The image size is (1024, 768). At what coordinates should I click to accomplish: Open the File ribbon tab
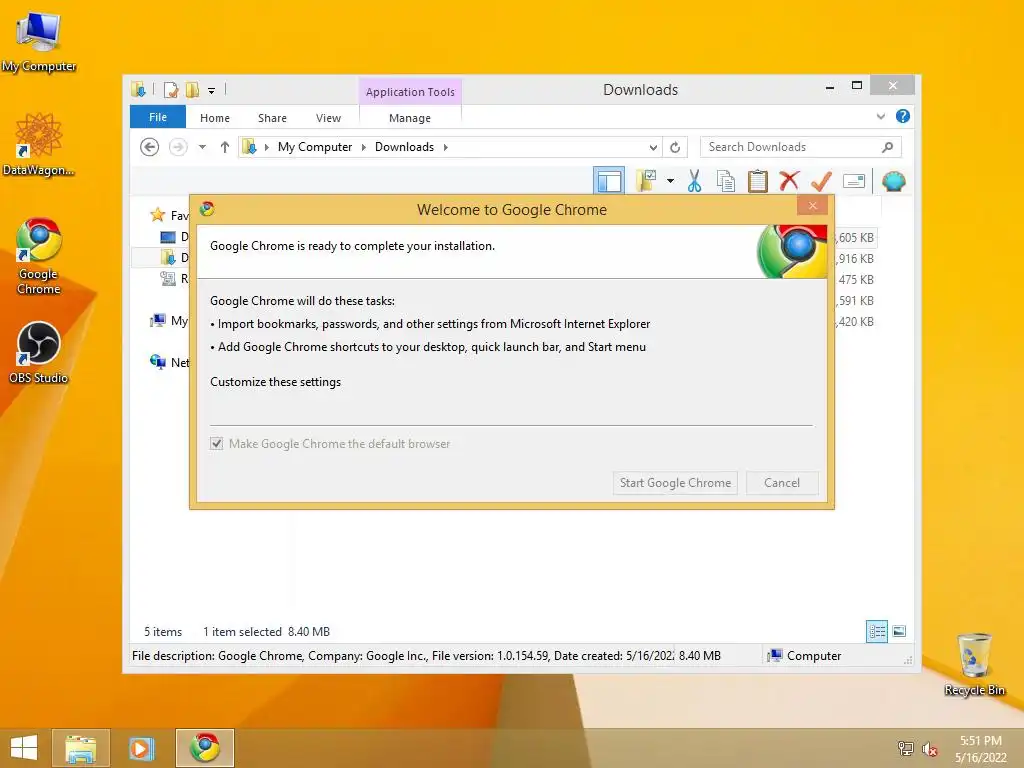(158, 117)
